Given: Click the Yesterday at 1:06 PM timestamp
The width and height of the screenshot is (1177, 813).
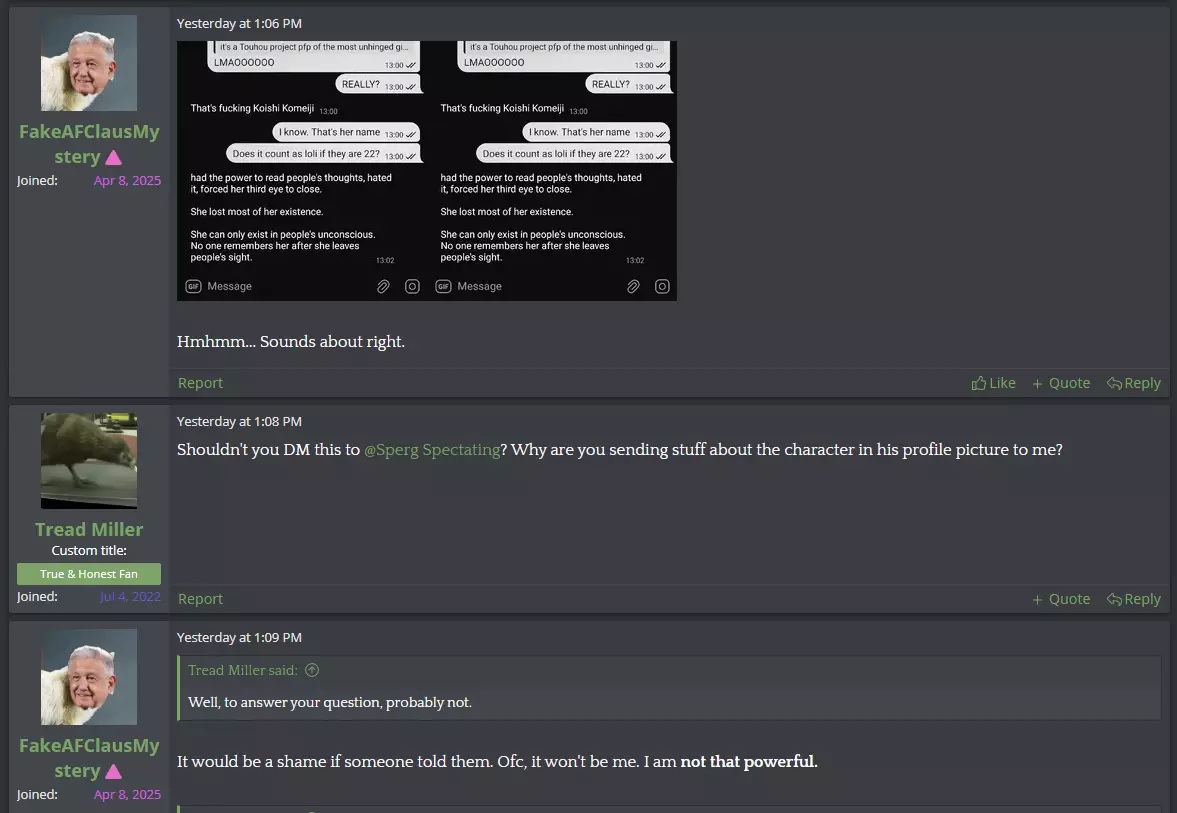Looking at the screenshot, I should pyautogui.click(x=239, y=23).
